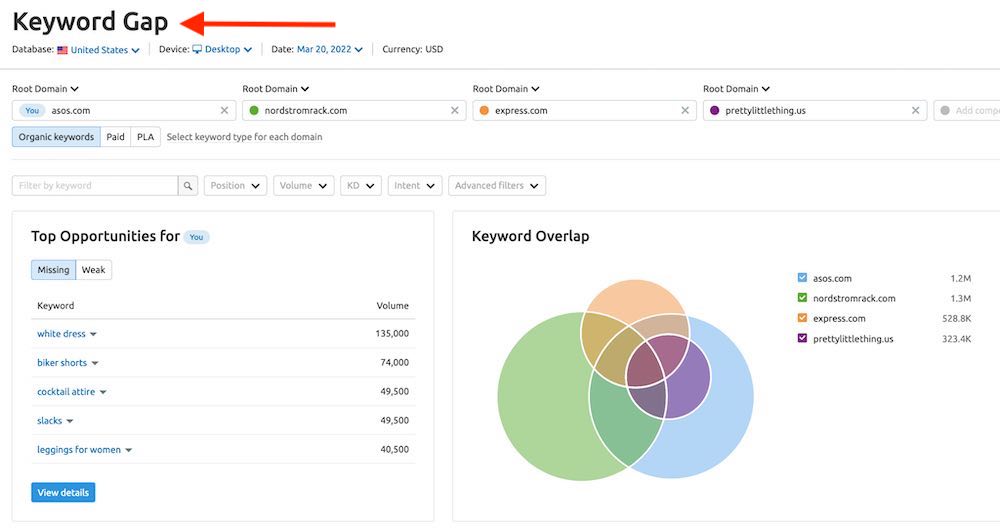Expand the Advanced filters dropdown
The height and width of the screenshot is (531, 1000).
(x=497, y=186)
